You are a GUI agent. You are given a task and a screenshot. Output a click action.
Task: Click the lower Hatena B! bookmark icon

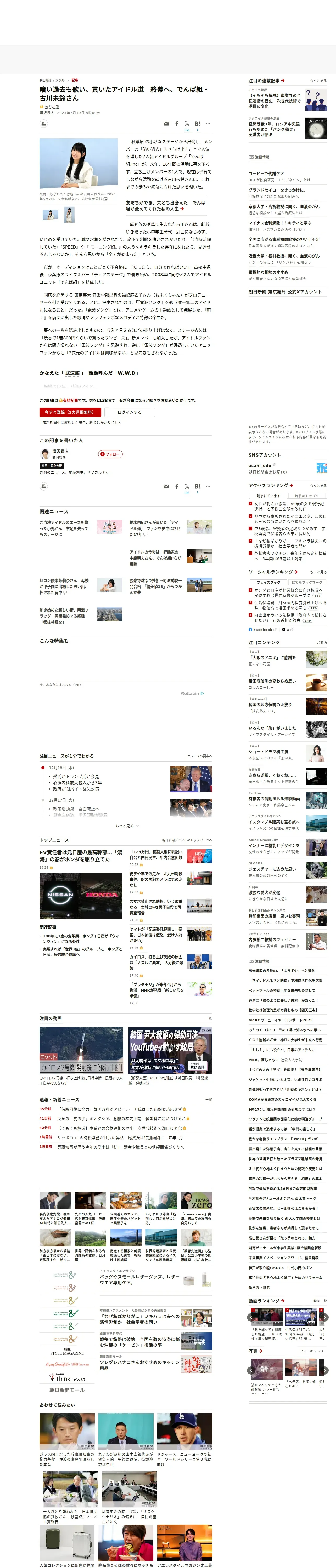198,486
